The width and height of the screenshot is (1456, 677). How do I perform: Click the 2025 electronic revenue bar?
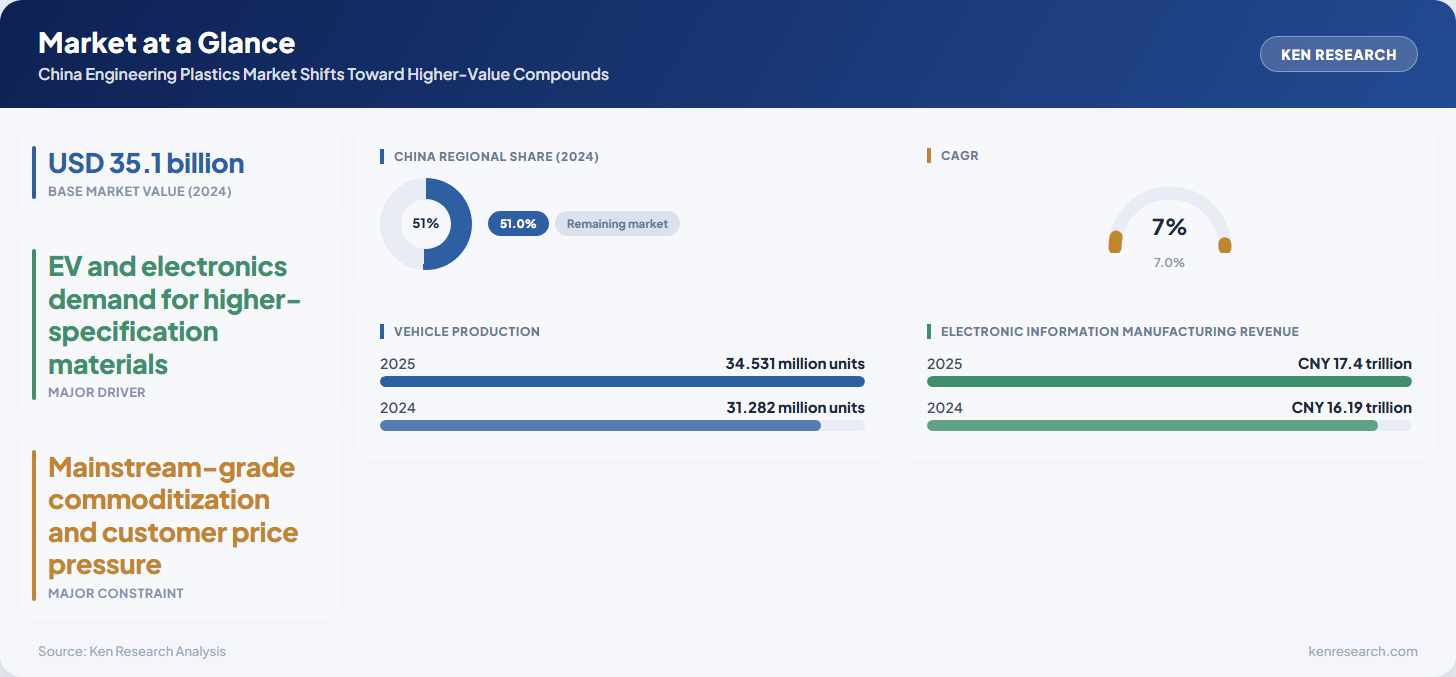click(1169, 381)
